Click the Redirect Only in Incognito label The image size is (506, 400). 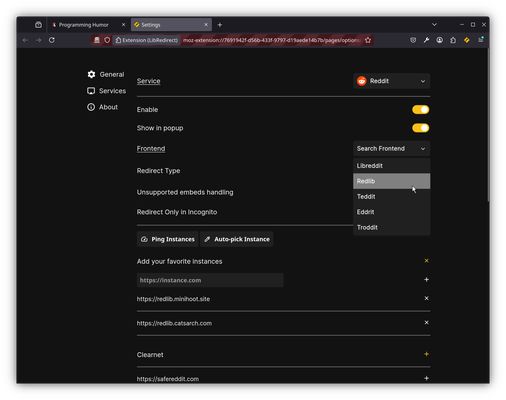coord(177,212)
